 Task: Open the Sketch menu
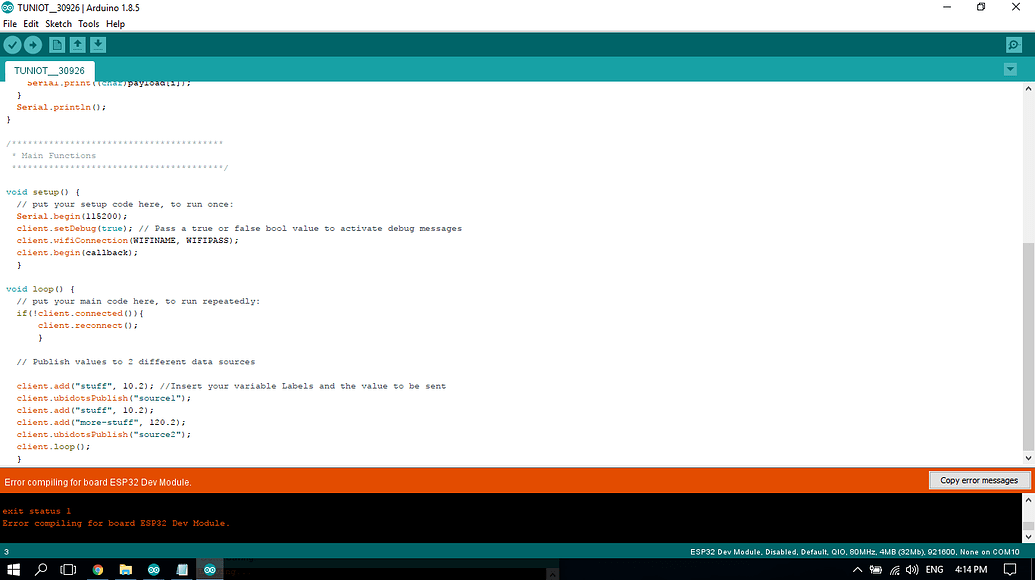[58, 24]
